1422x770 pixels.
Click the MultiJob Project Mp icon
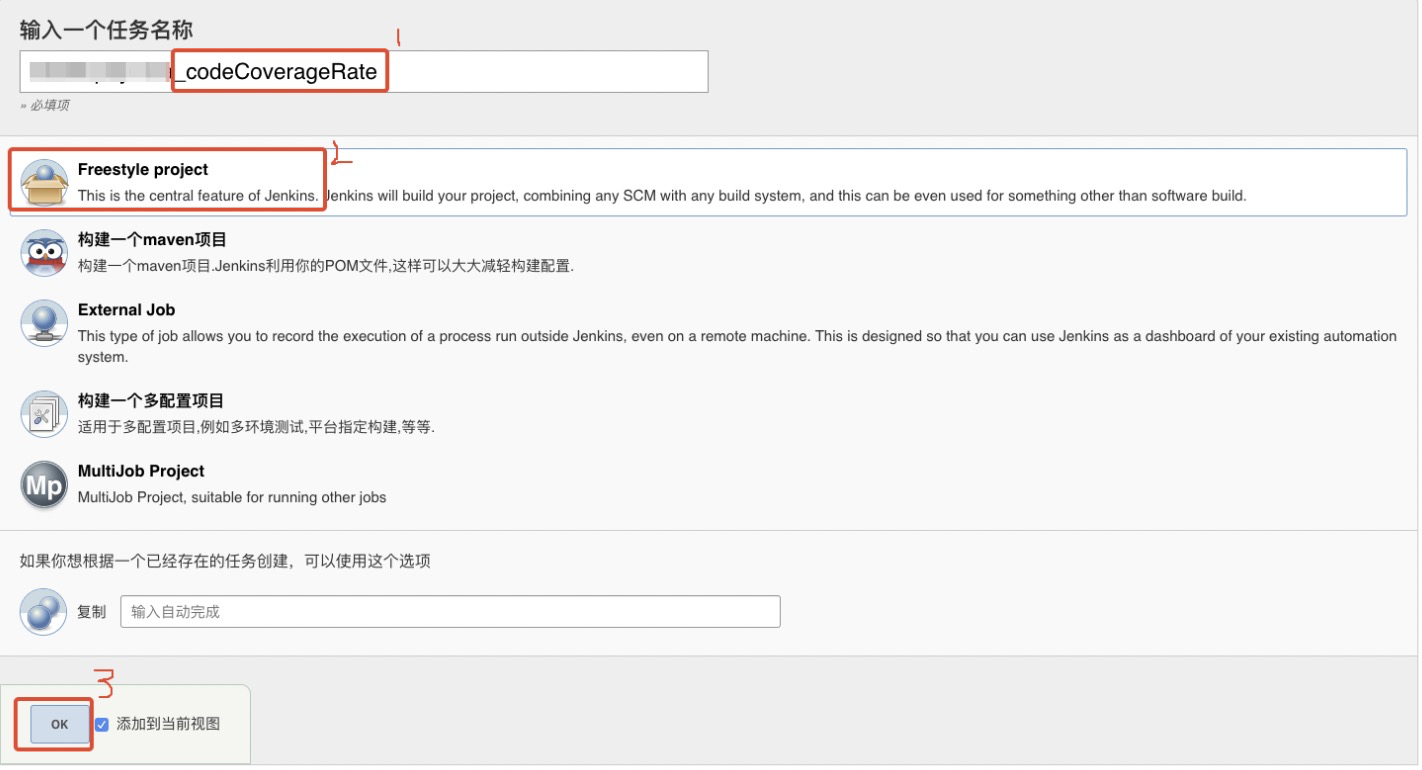point(44,484)
